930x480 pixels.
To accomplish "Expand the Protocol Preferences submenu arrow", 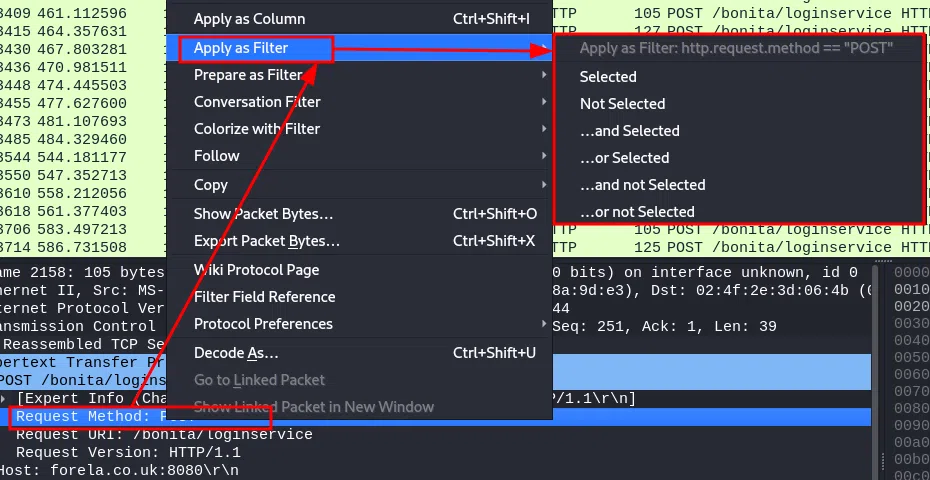I will (x=544, y=324).
